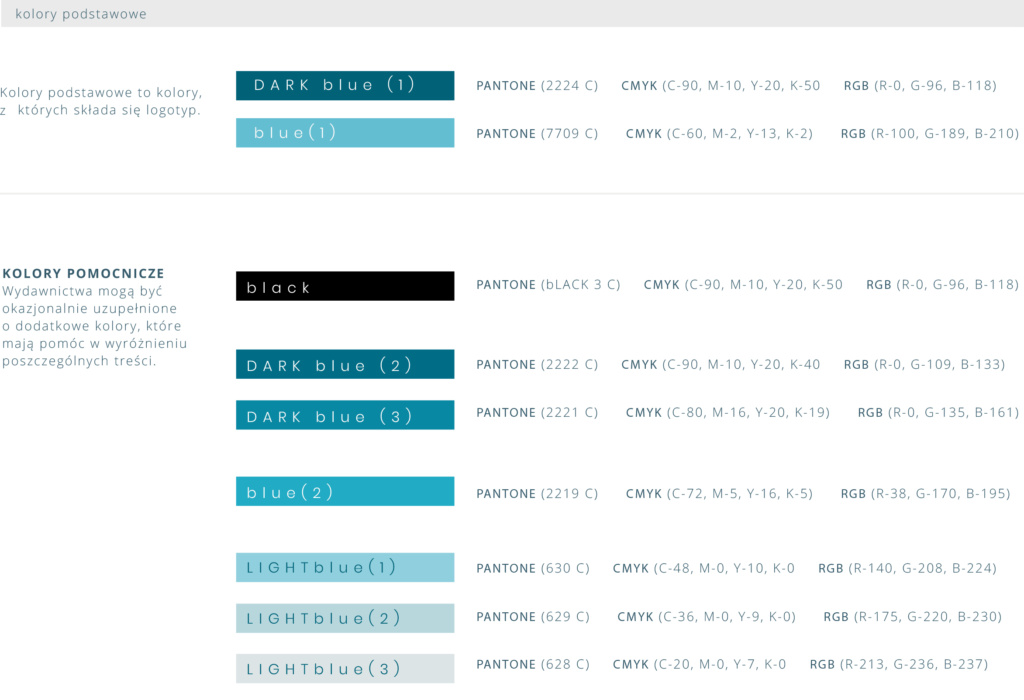Click 'RGB (R-0, G-109, B-133)' text

pos(924,364)
